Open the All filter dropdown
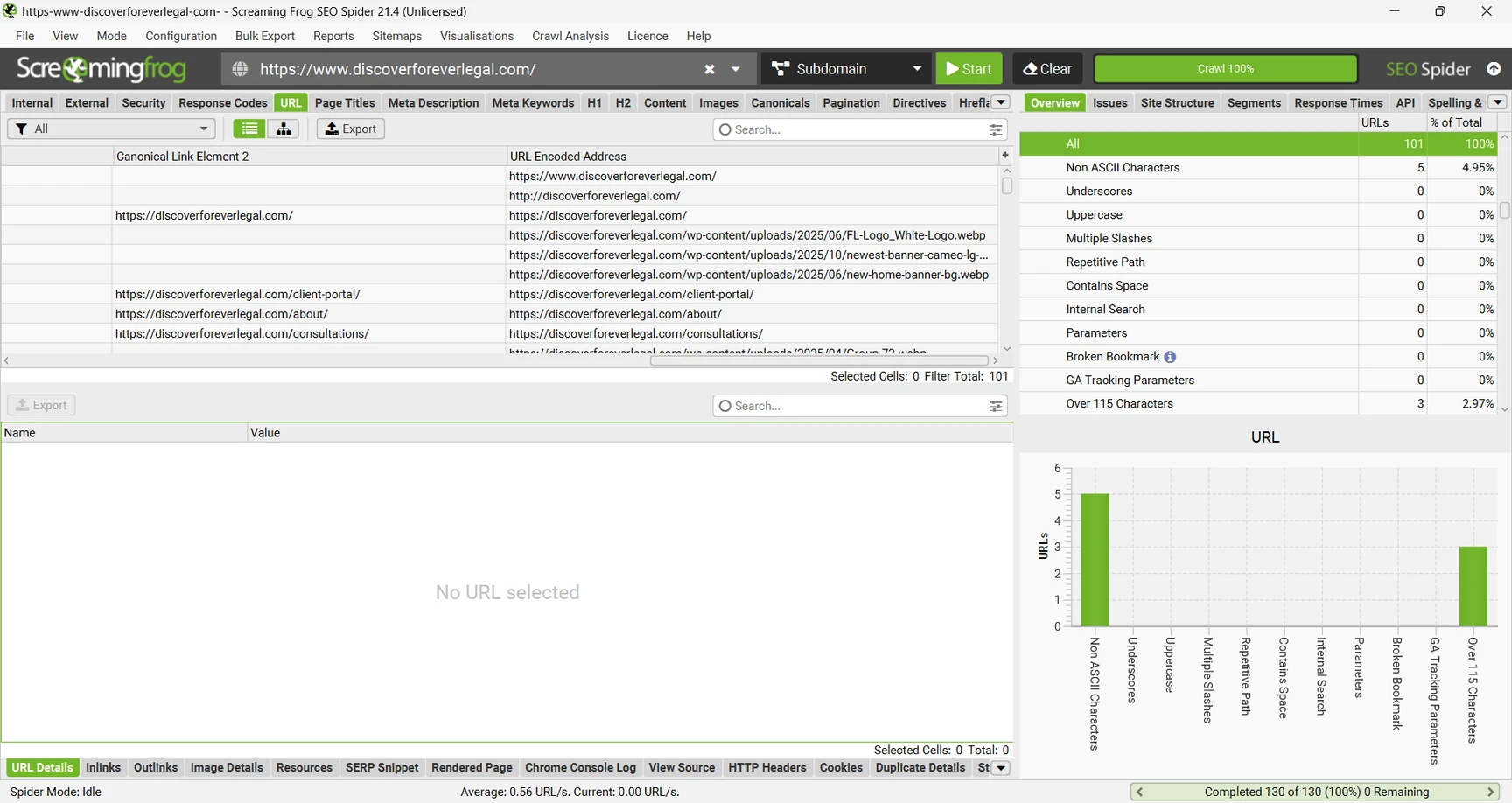The width and height of the screenshot is (1512, 803). pos(111,129)
